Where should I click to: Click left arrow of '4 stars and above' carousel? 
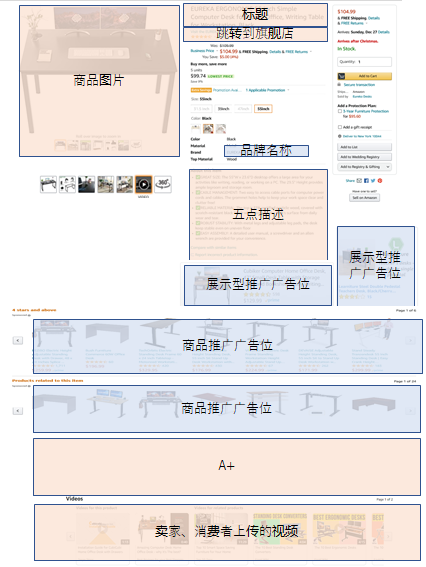(18, 340)
